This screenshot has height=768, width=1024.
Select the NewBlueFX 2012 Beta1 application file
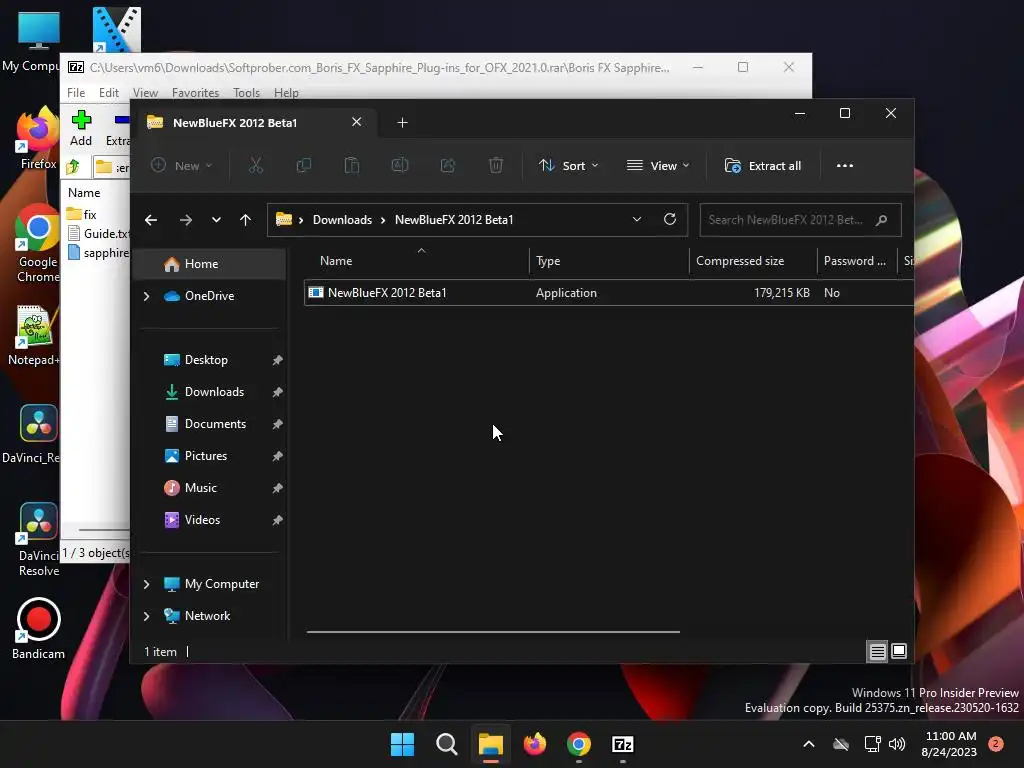pyautogui.click(x=609, y=293)
